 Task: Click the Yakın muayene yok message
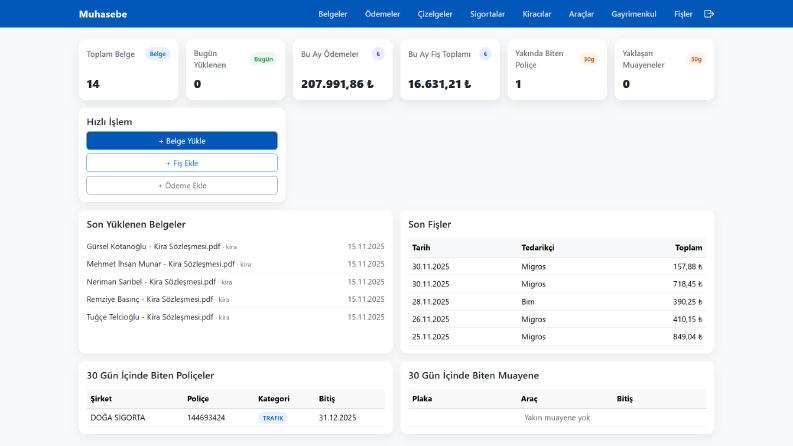[x=557, y=418]
